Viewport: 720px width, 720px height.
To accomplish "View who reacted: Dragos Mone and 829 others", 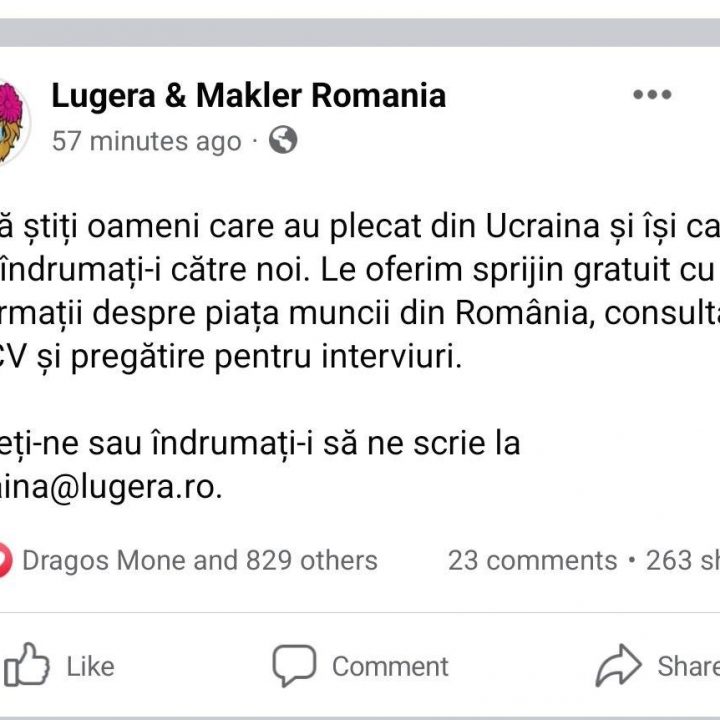I will pos(199,561).
